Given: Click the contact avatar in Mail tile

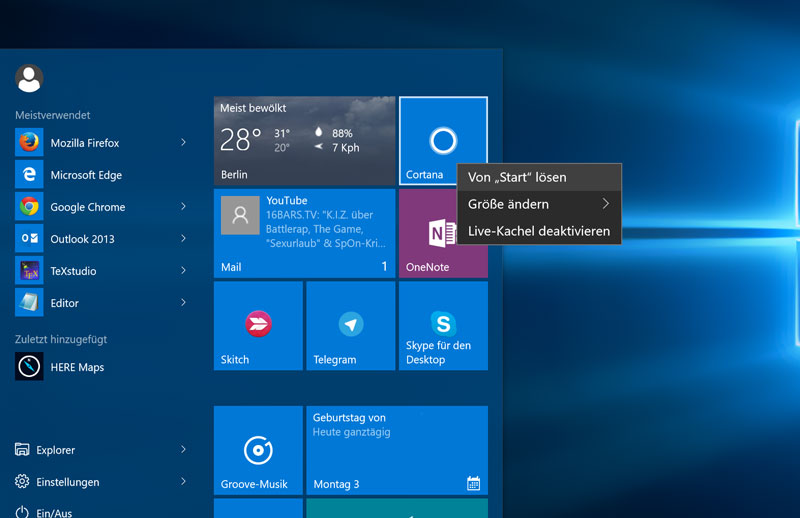Looking at the screenshot, I should coord(240,215).
